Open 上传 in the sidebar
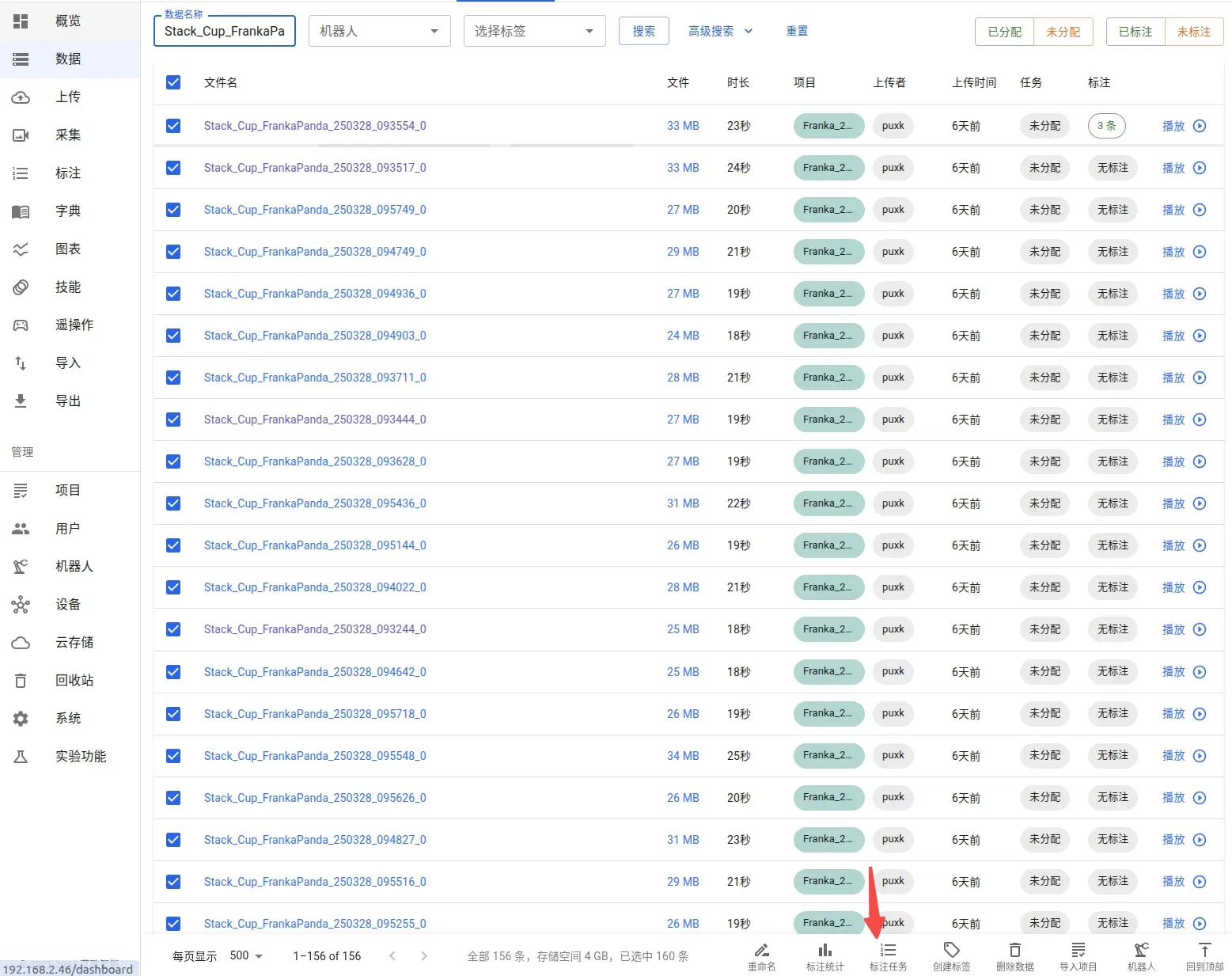This screenshot has height=976, width=1232. click(70, 97)
